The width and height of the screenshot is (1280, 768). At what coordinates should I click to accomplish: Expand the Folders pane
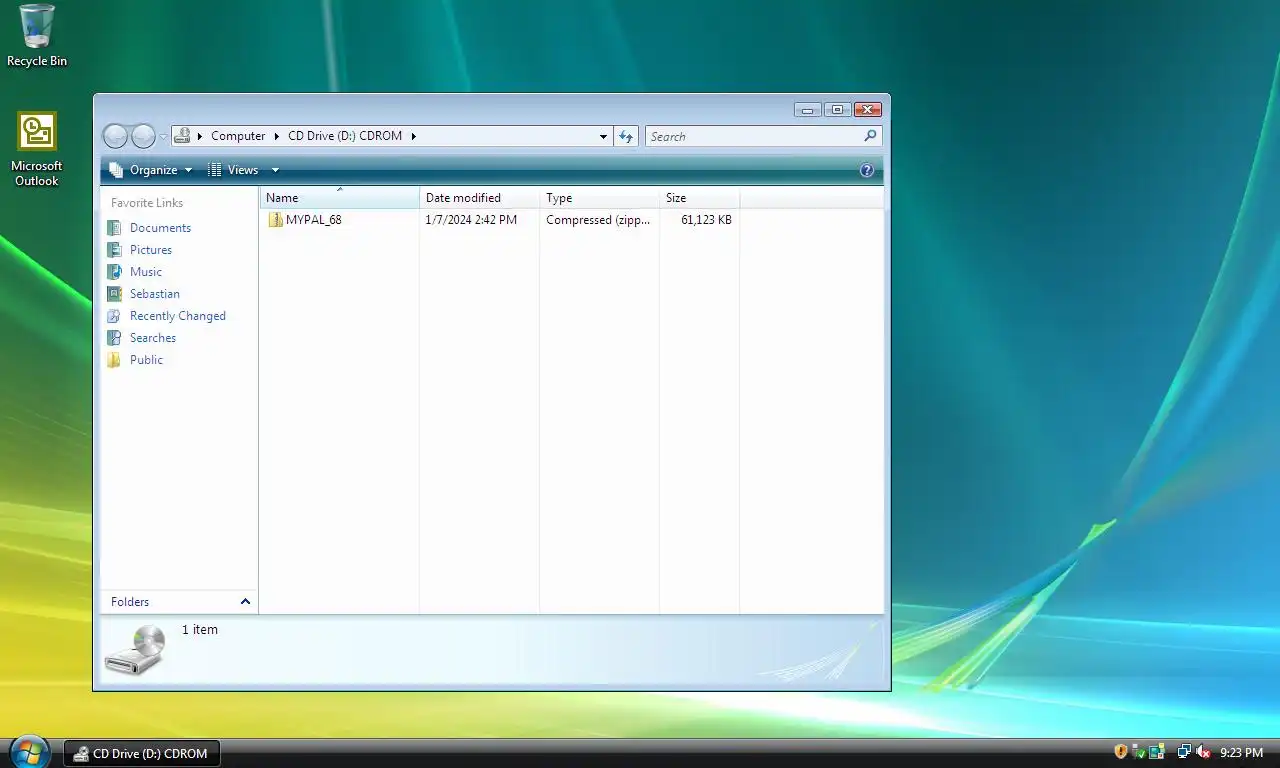coord(179,602)
